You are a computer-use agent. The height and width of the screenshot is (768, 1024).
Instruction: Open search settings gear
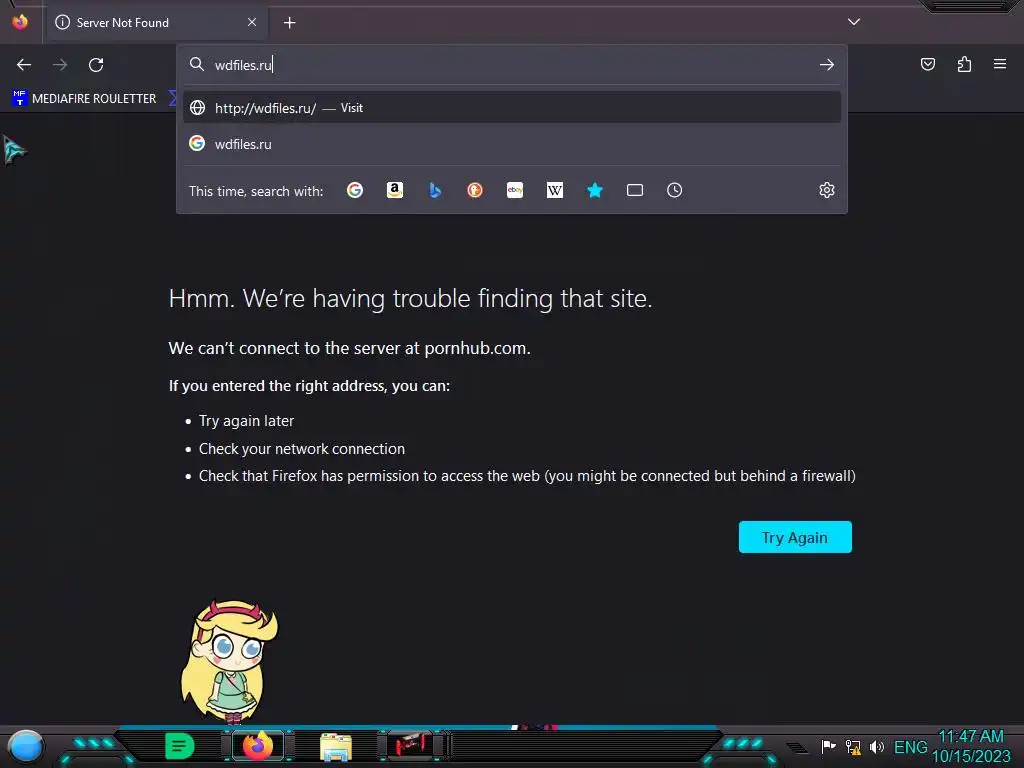tap(827, 190)
